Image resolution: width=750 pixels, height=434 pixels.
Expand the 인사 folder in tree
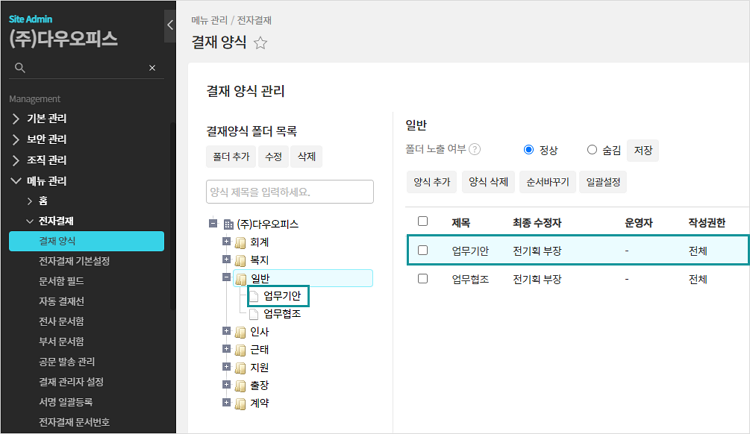(227, 331)
